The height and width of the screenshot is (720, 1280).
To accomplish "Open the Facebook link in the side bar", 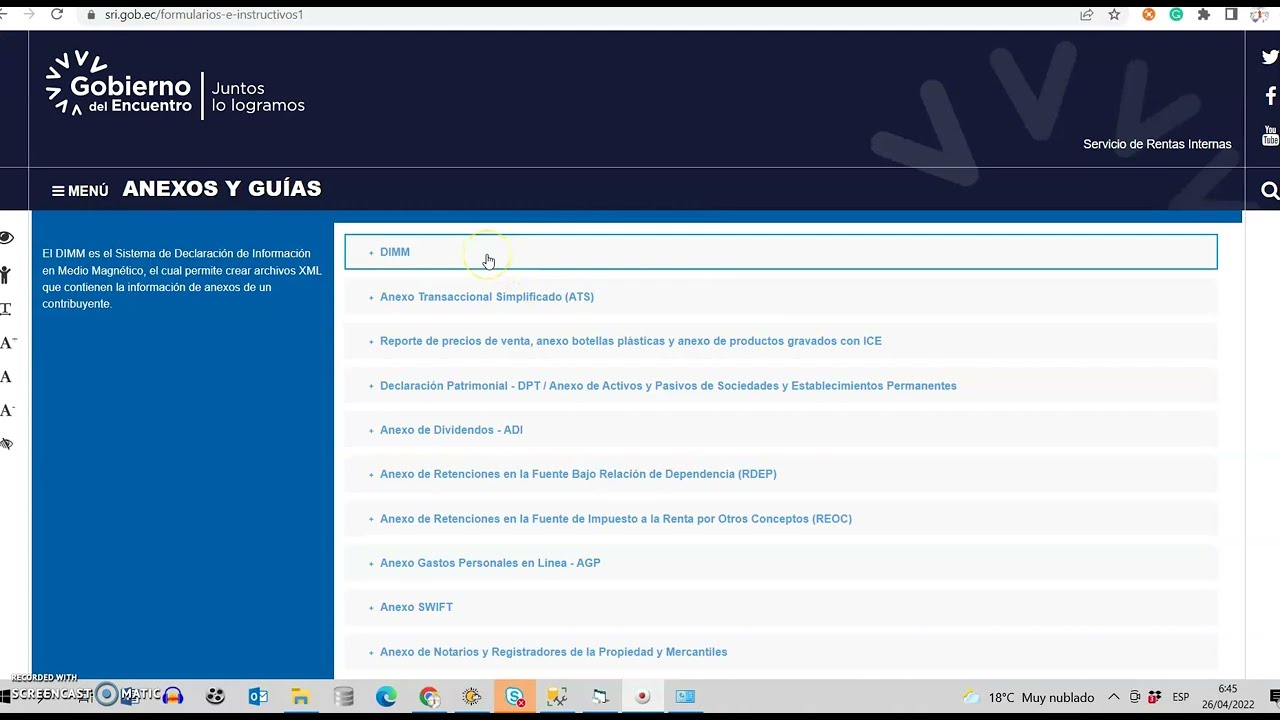I will [x=1271, y=96].
